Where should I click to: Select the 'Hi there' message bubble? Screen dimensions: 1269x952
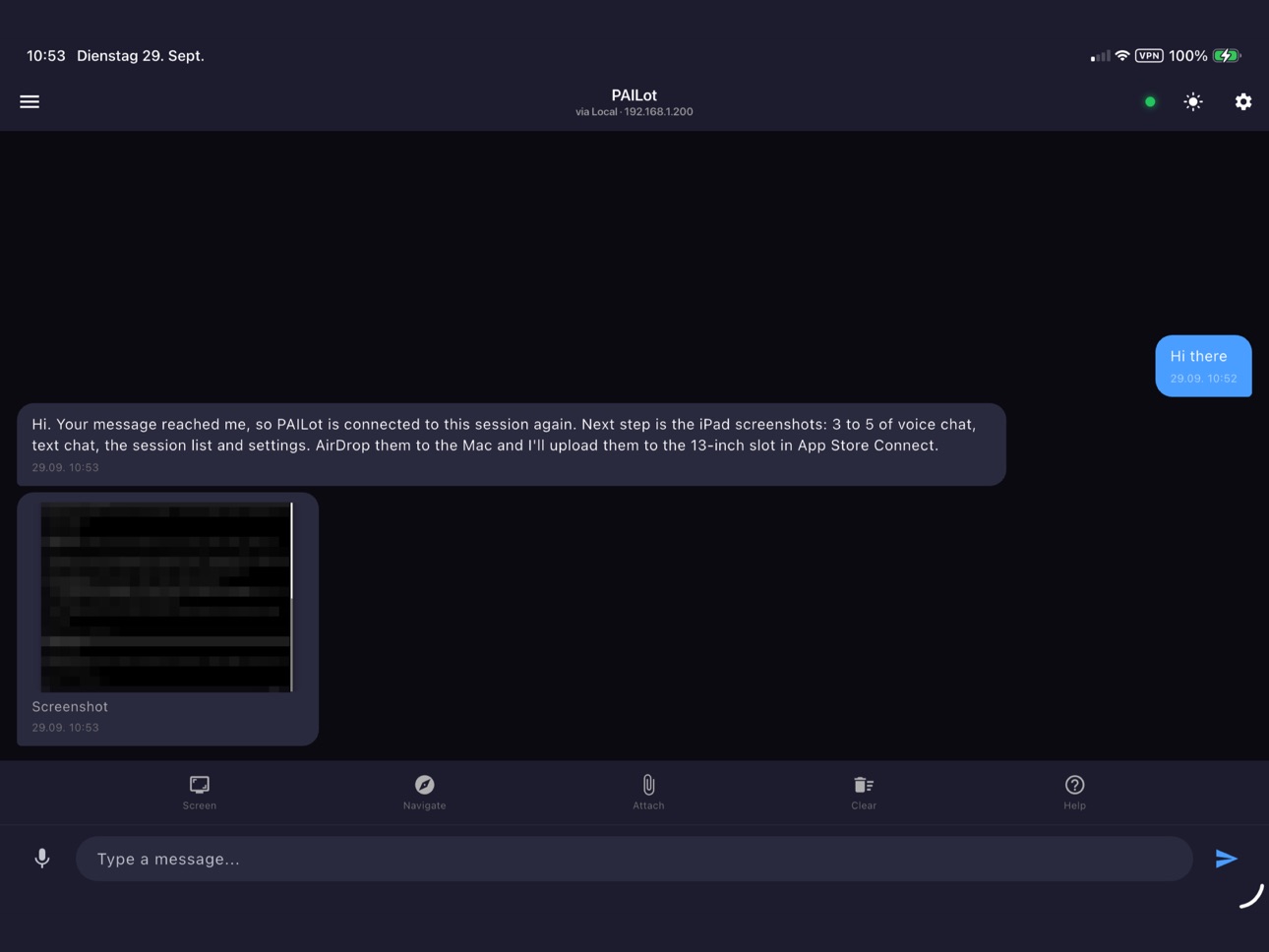click(1203, 366)
